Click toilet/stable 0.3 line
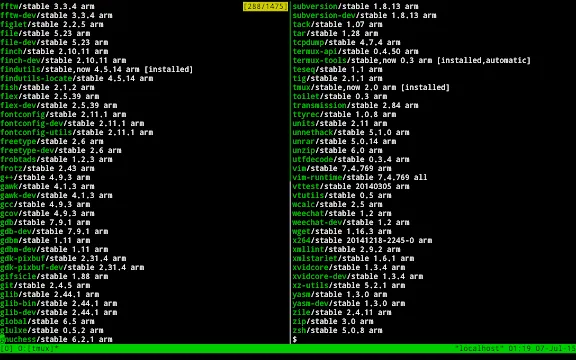 339,96
